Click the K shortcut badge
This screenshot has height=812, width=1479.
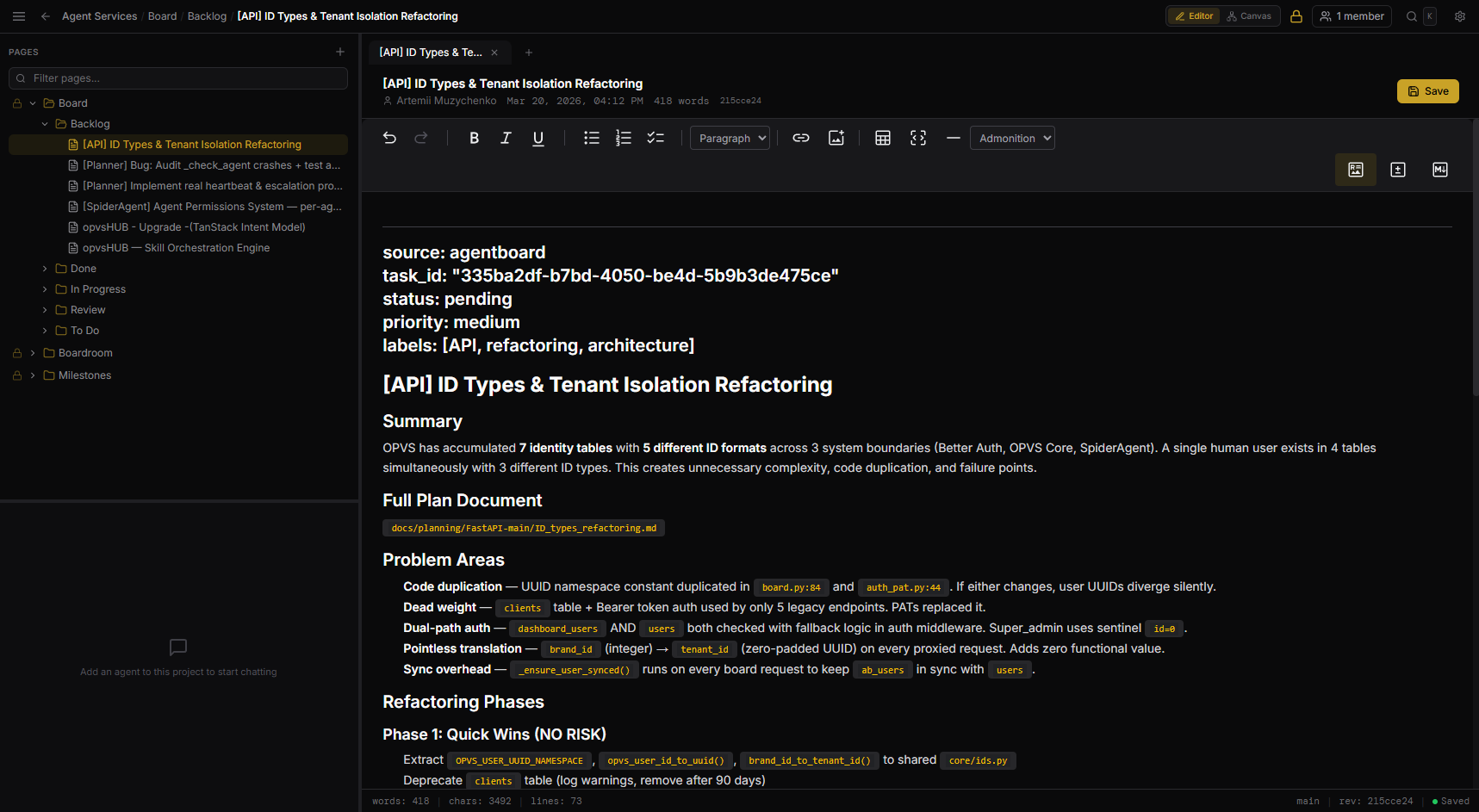[1430, 16]
